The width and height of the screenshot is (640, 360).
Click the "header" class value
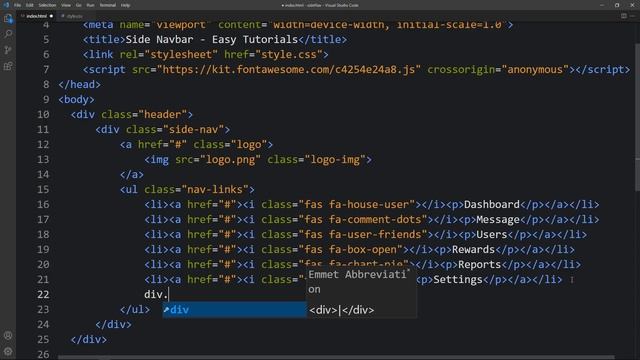(162, 115)
